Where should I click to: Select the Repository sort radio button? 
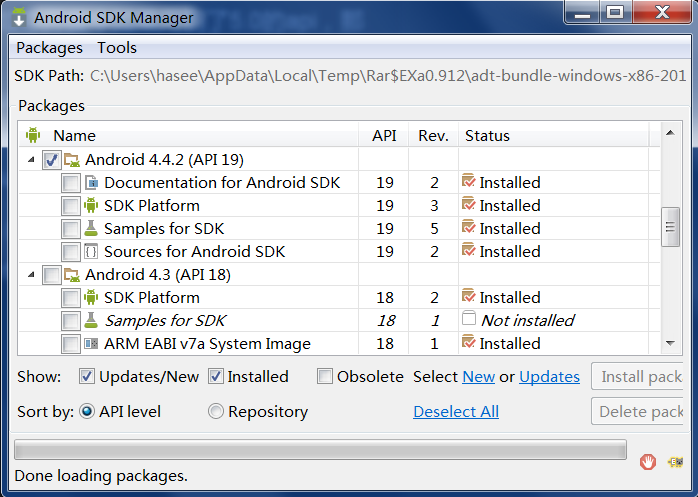216,411
